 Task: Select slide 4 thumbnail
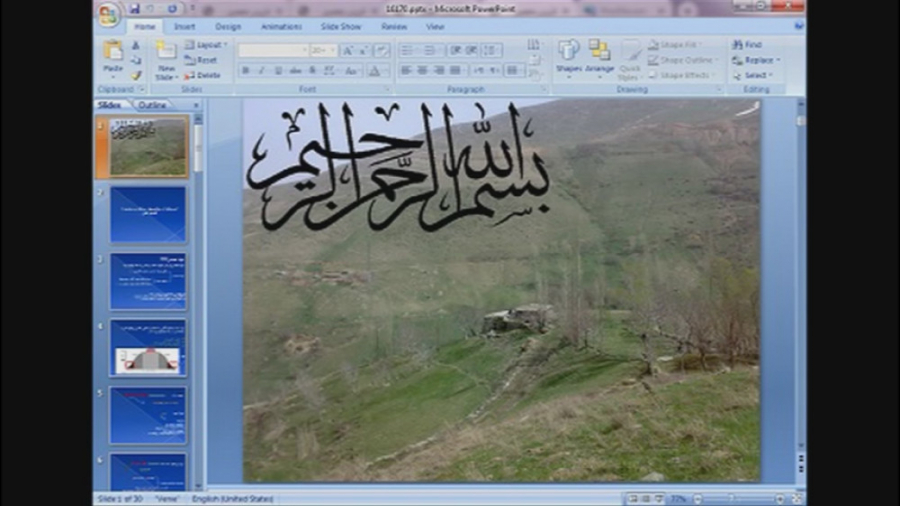coord(148,347)
